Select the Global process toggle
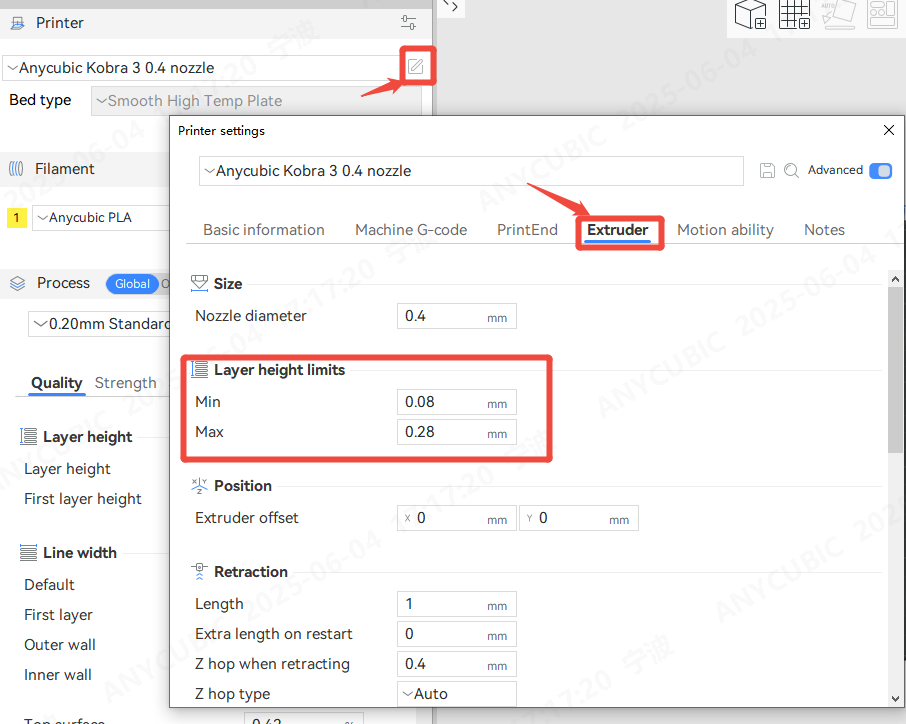 click(x=132, y=284)
